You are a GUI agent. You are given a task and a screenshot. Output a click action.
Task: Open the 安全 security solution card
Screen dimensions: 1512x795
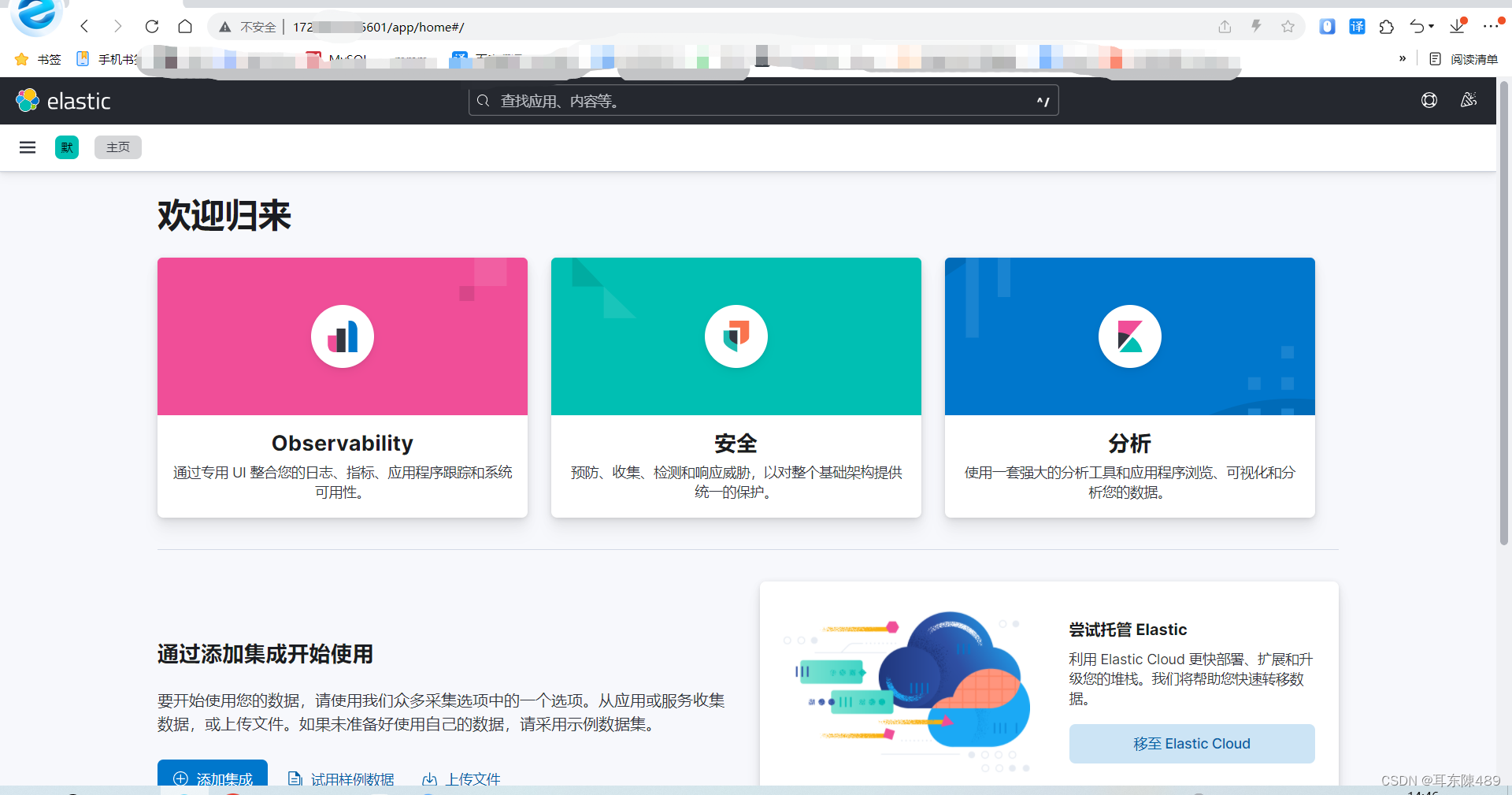pyautogui.click(x=735, y=387)
